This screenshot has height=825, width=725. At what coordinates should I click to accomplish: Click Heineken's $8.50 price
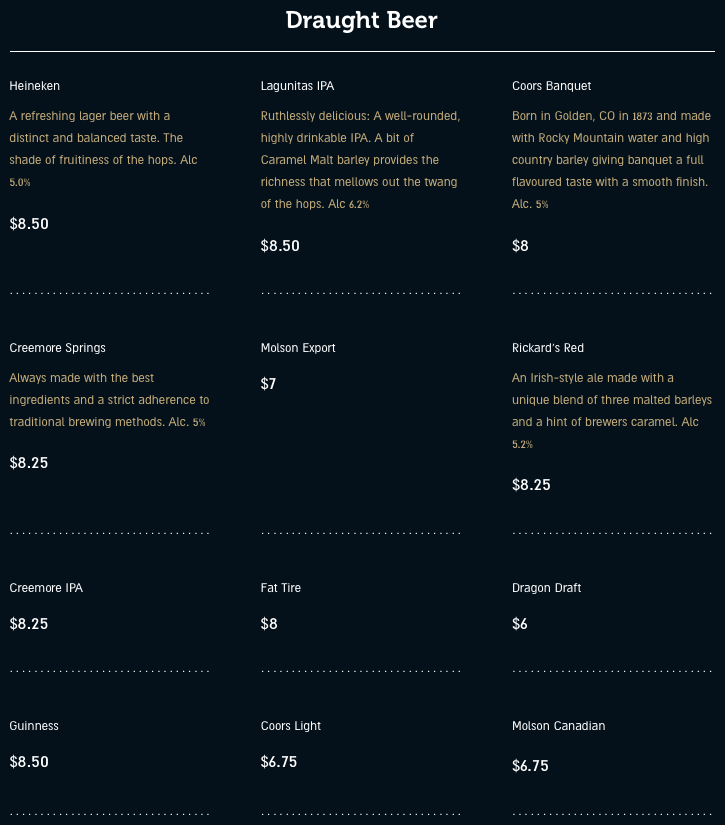tap(29, 224)
